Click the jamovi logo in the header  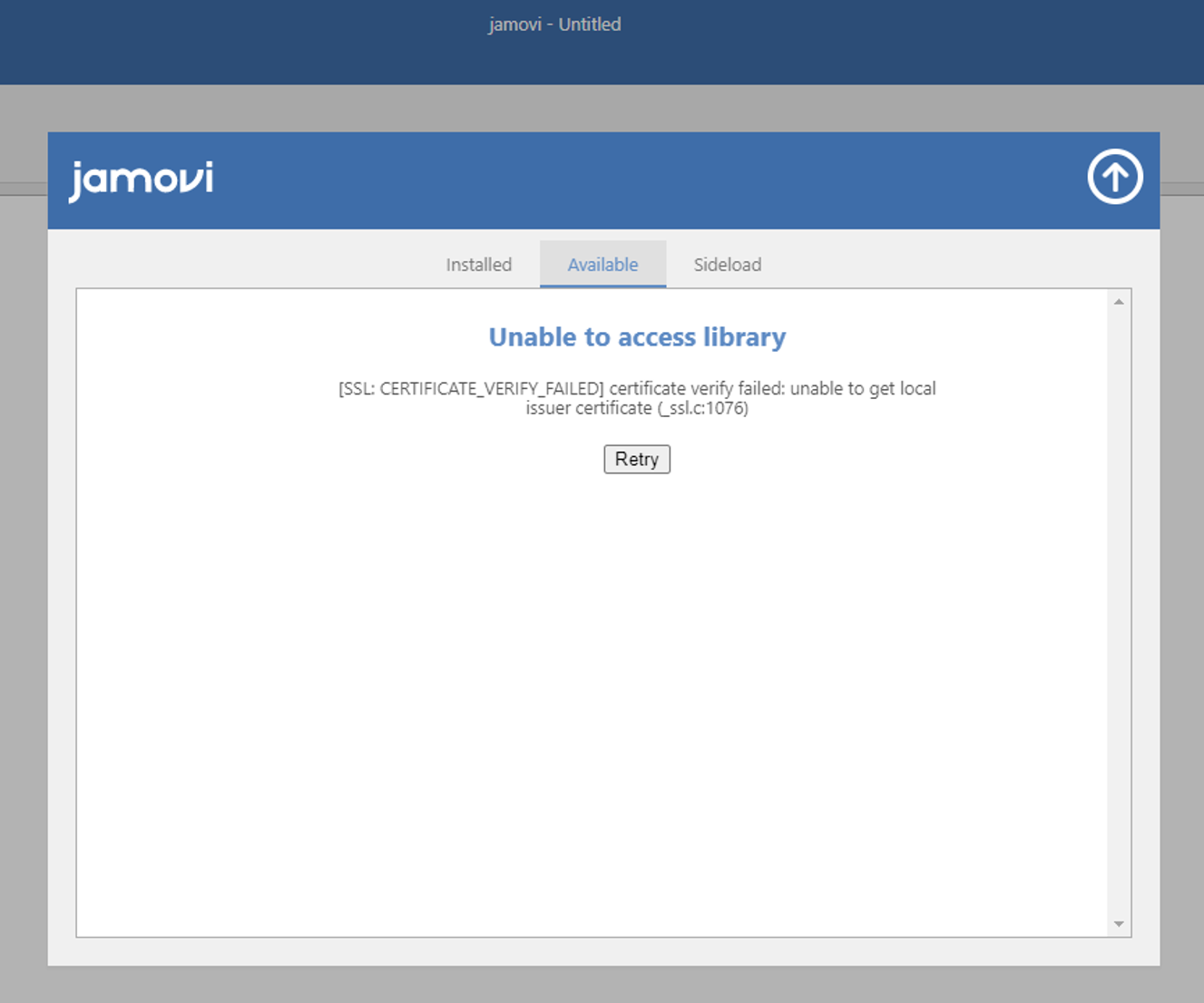(142, 180)
